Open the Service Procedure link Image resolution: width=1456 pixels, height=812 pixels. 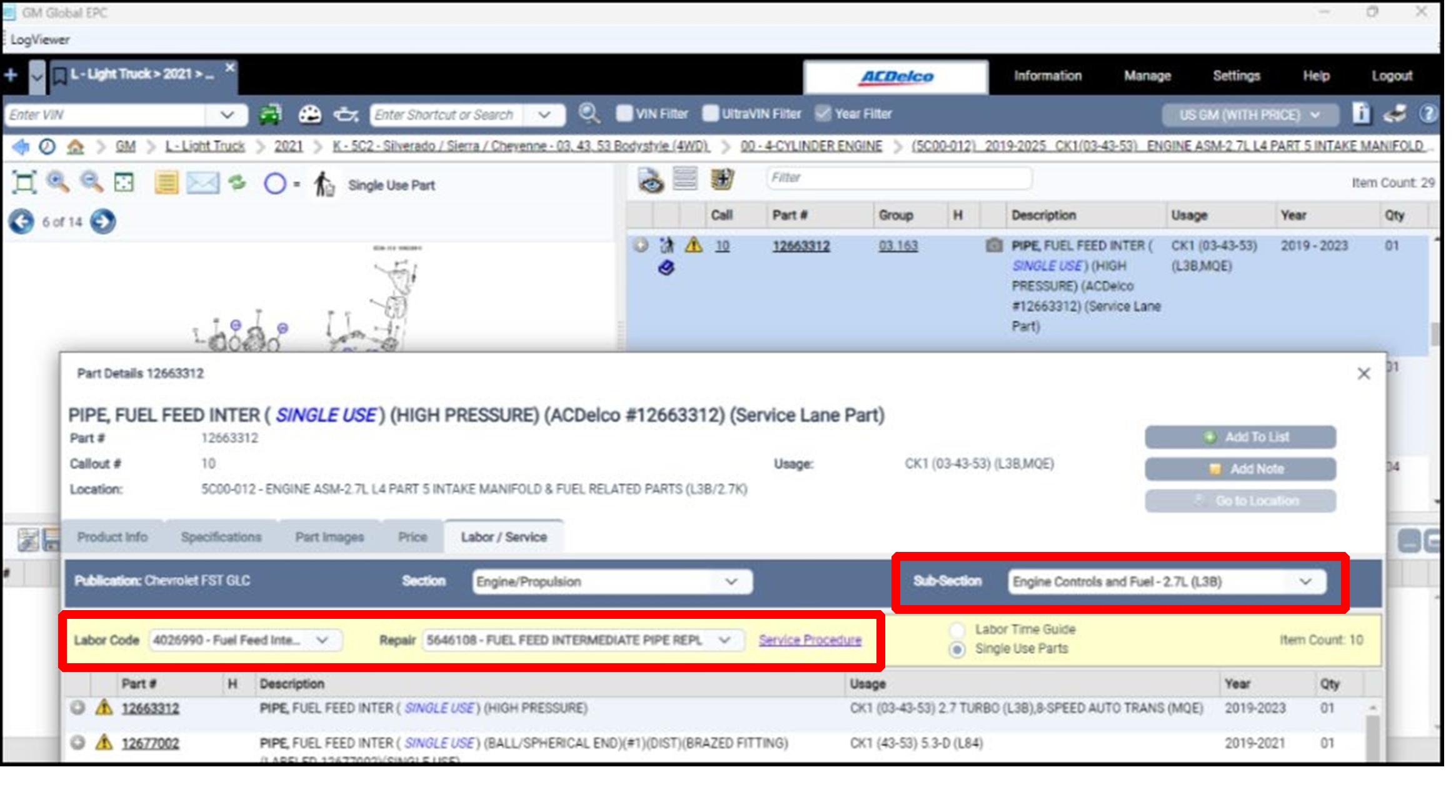(x=810, y=640)
